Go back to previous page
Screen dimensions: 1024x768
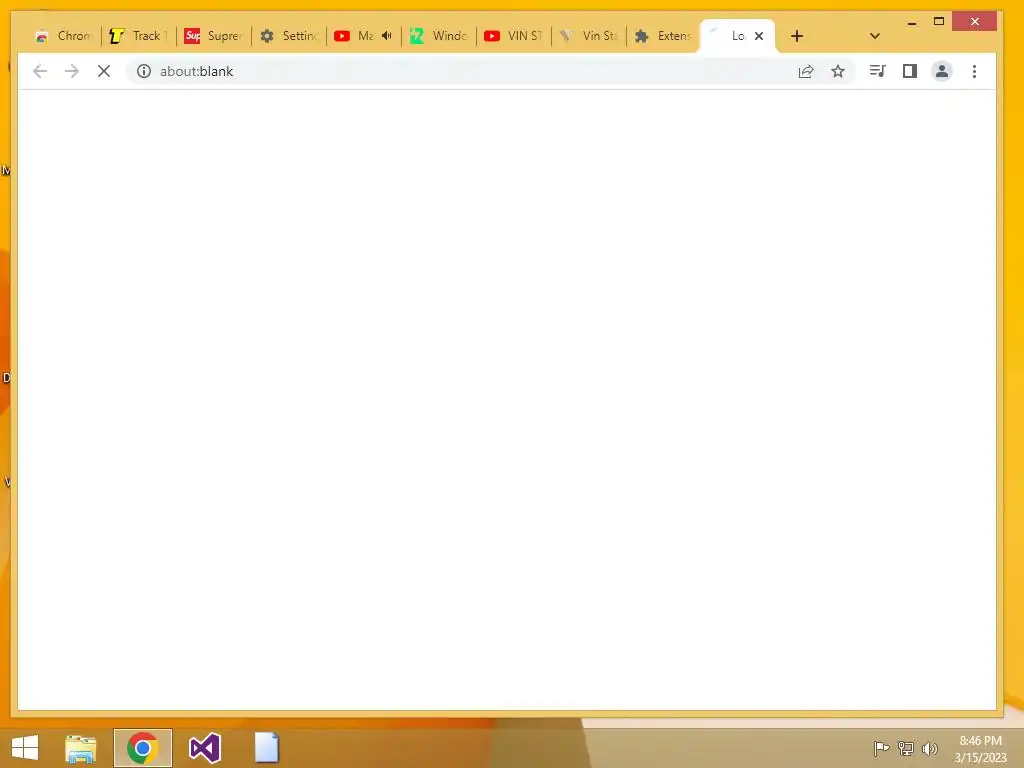click(x=40, y=71)
